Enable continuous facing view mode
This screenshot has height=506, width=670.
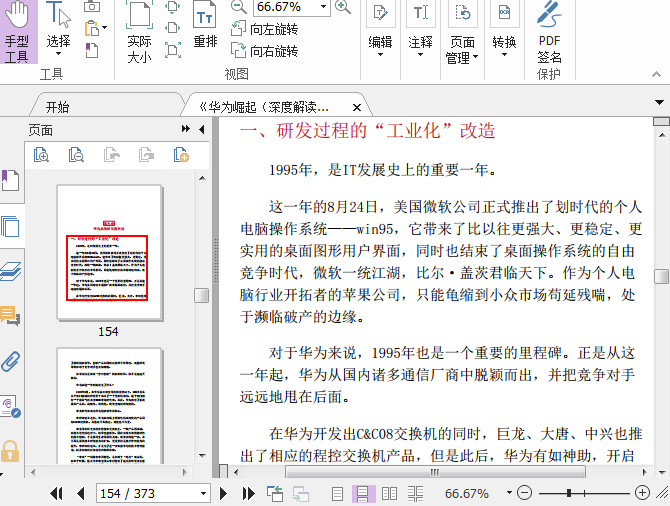pos(415,494)
